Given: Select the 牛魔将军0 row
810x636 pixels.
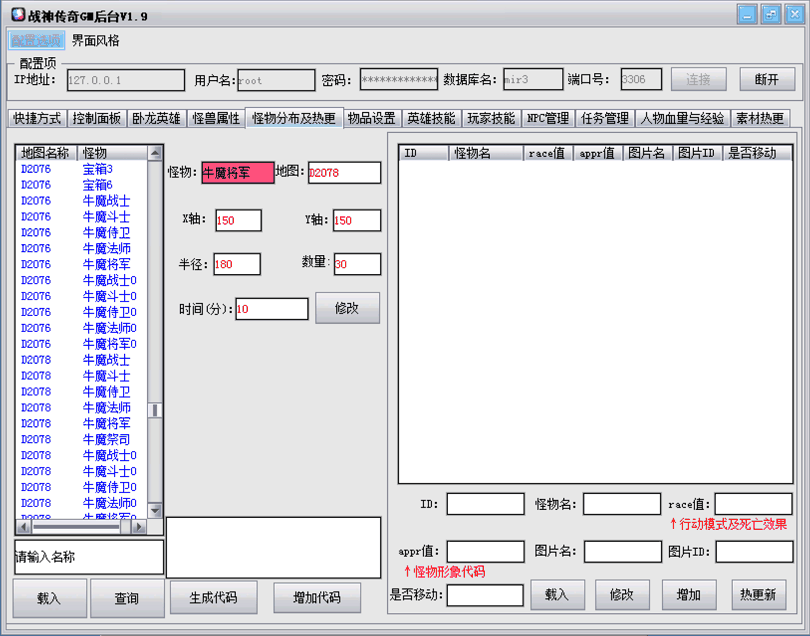Looking at the screenshot, I should point(83,344).
